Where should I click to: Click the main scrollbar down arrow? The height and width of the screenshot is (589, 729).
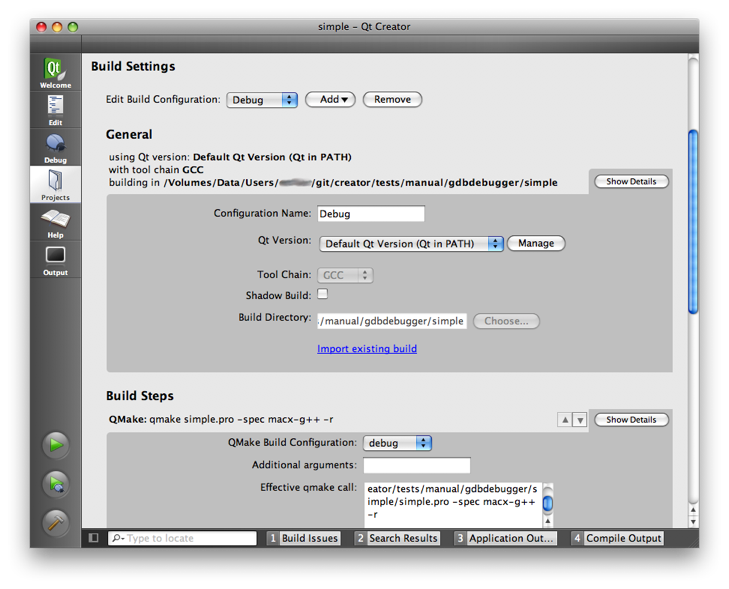pyautogui.click(x=693, y=522)
